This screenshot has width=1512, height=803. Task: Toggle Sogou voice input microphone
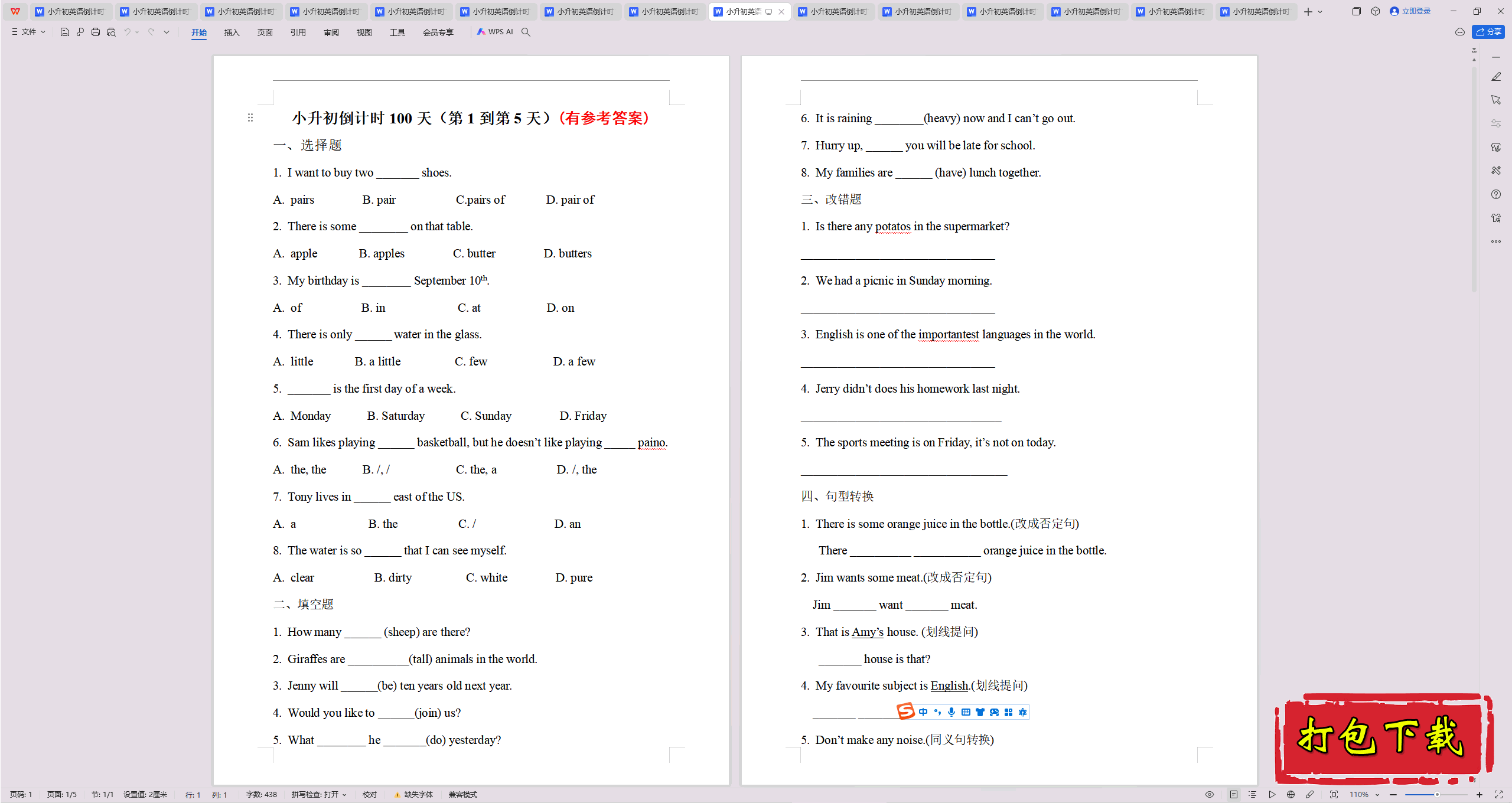click(x=951, y=712)
